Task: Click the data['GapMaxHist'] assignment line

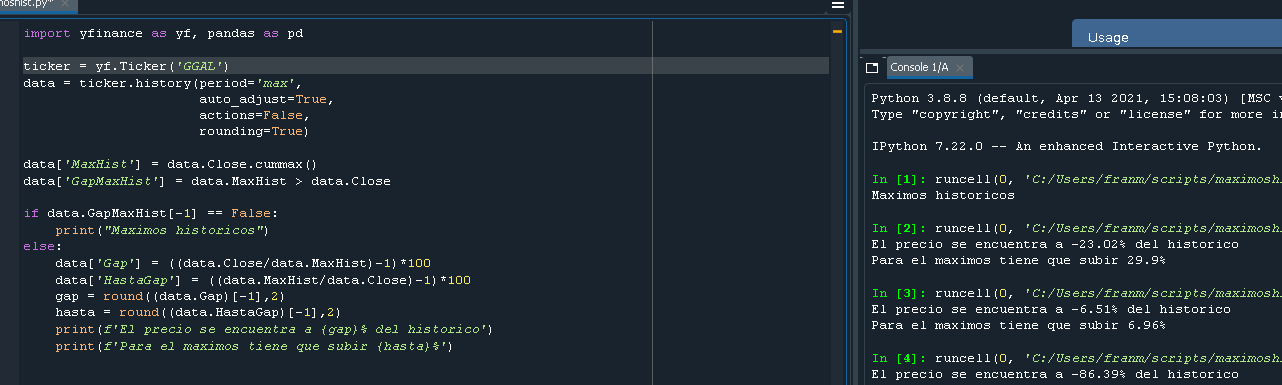Action: [x=207, y=181]
